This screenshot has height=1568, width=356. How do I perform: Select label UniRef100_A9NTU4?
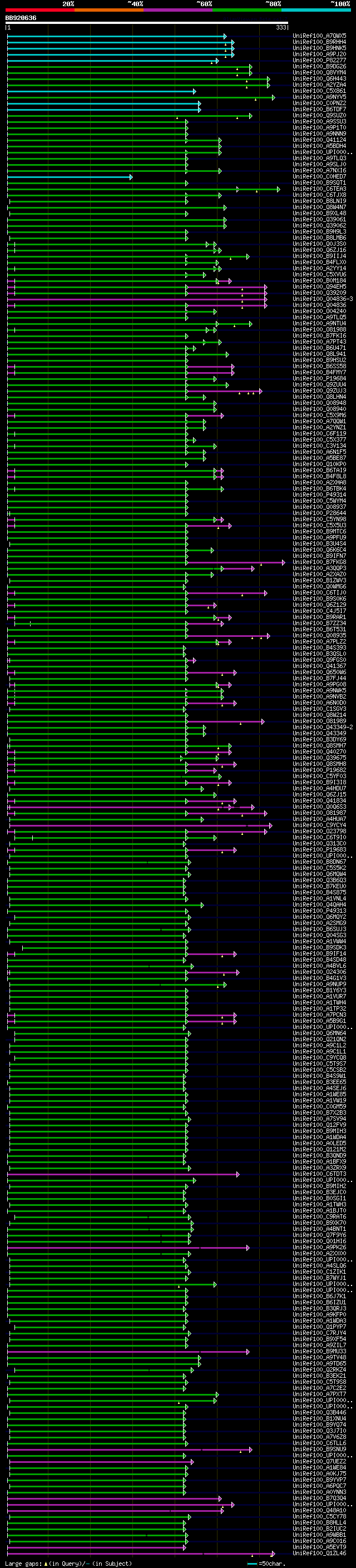click(x=319, y=324)
